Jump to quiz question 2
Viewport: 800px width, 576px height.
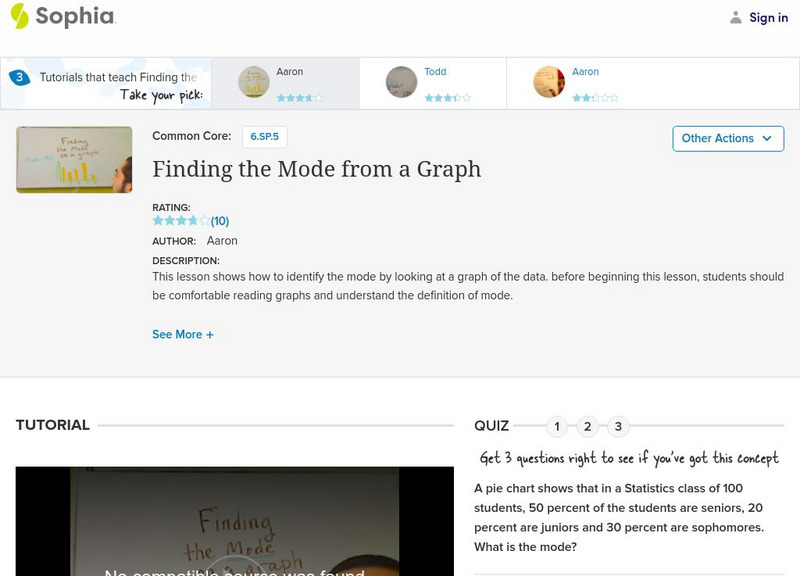pos(588,427)
